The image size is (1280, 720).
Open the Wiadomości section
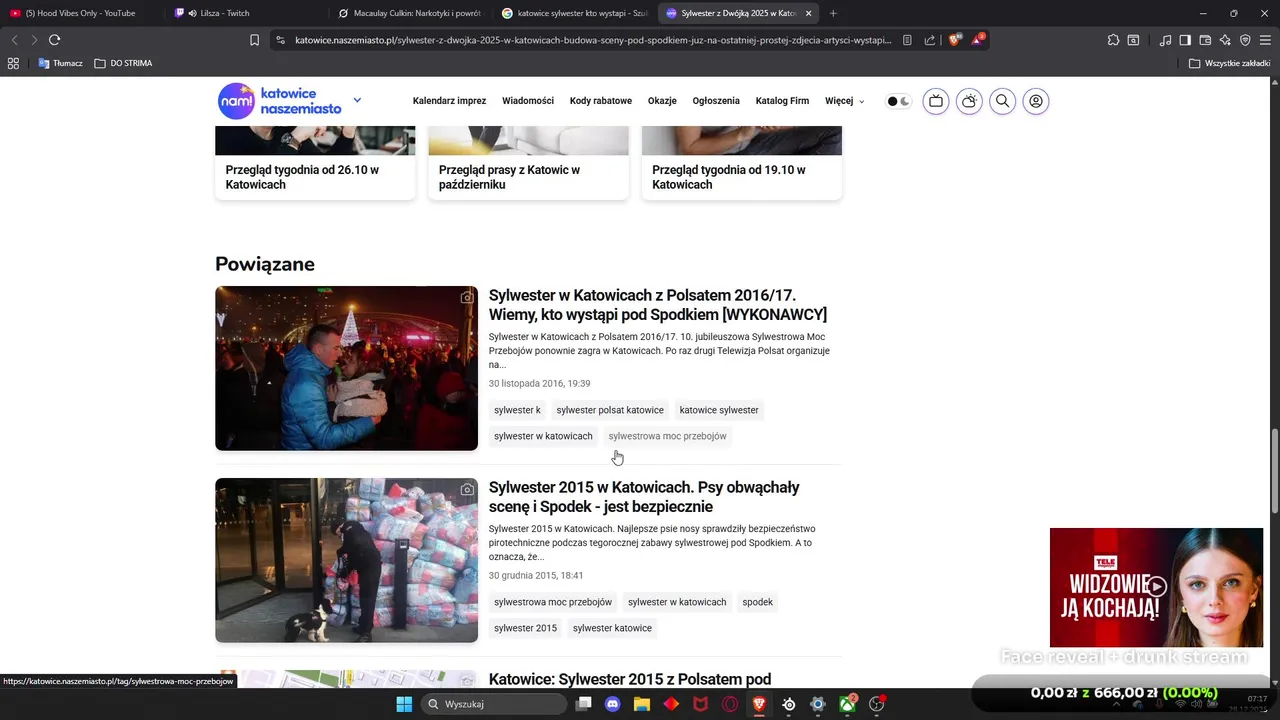click(528, 101)
